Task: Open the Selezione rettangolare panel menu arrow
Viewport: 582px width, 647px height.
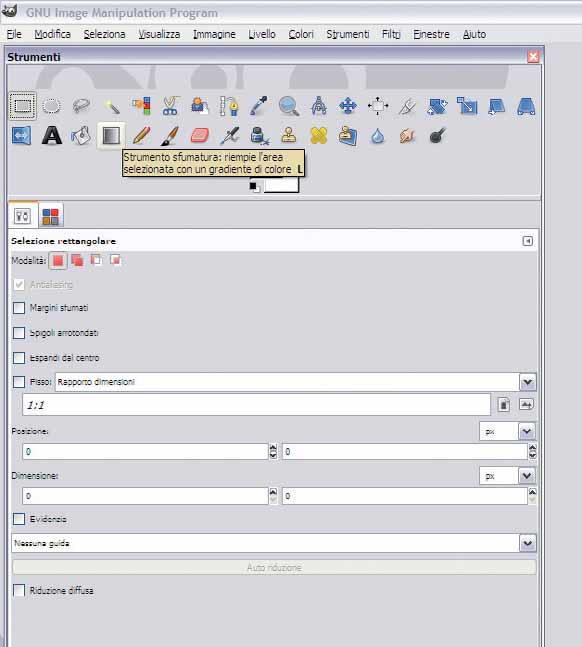Action: pyautogui.click(x=528, y=241)
